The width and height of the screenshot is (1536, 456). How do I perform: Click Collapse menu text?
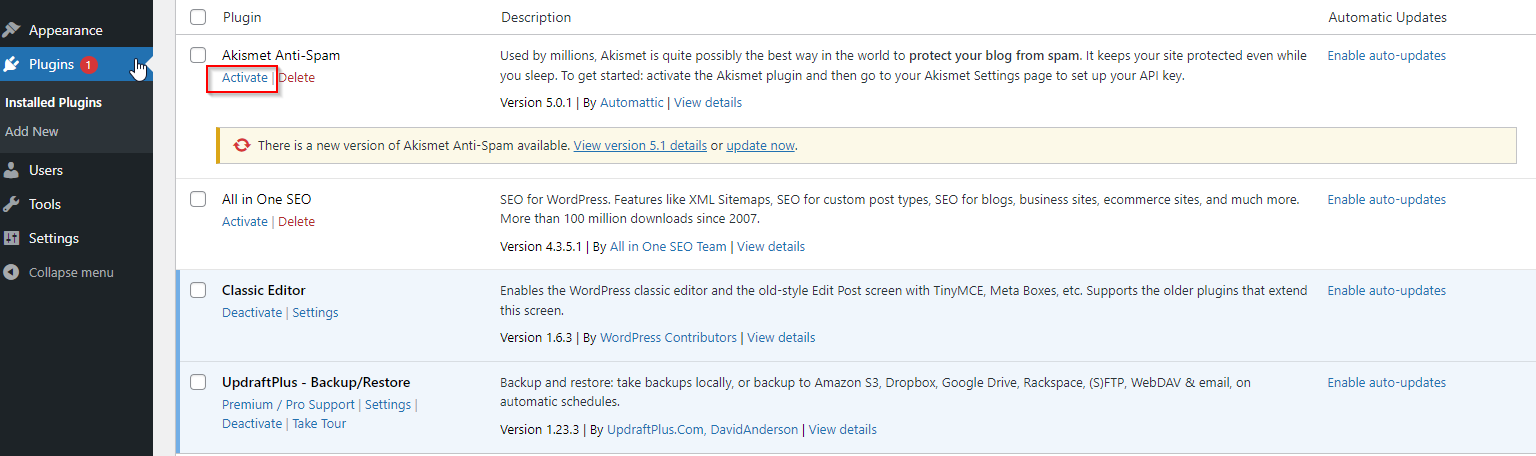[71, 272]
